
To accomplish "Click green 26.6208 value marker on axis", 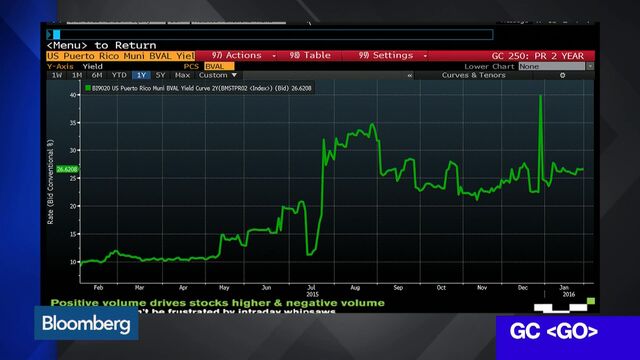I will (x=67, y=169).
